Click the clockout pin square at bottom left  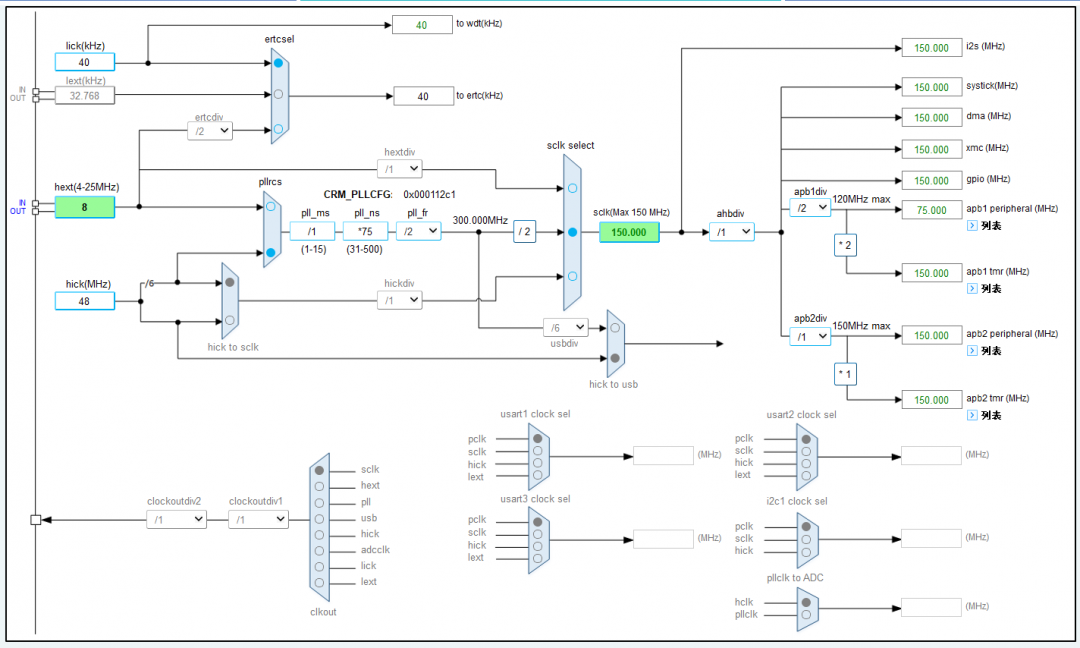point(37,518)
